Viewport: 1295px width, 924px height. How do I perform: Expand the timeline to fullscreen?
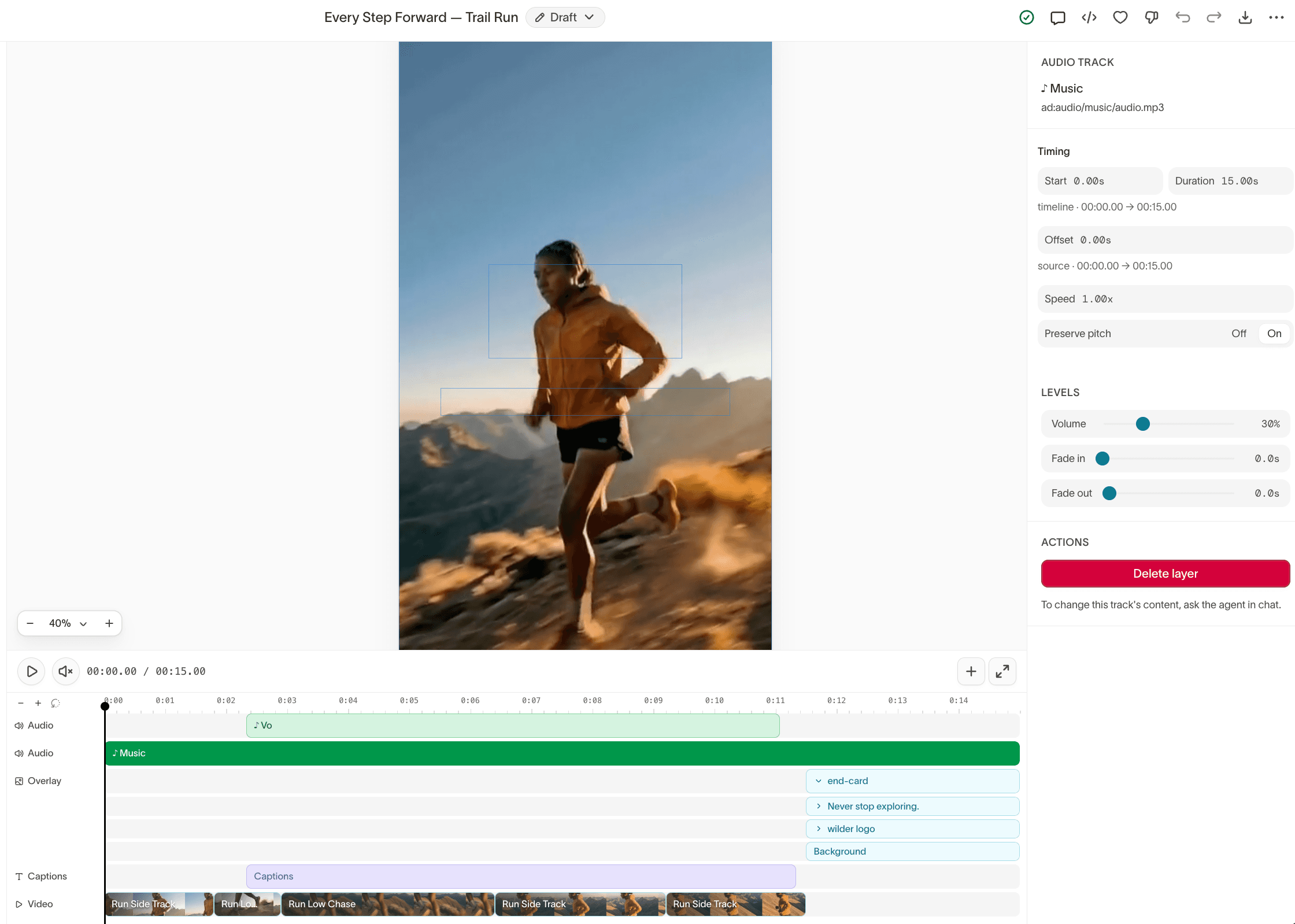point(1002,671)
